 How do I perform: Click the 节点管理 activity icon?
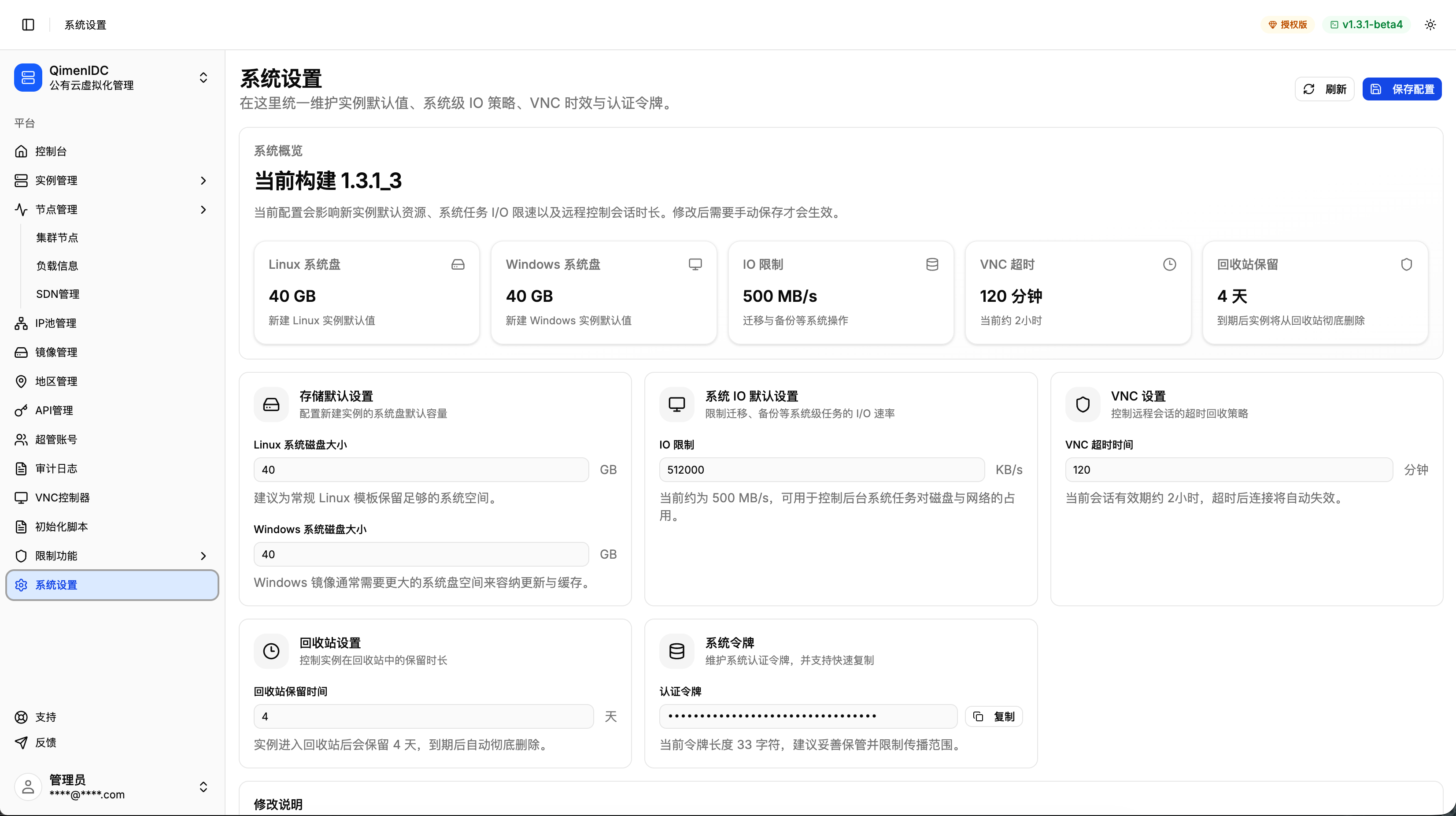[21, 209]
